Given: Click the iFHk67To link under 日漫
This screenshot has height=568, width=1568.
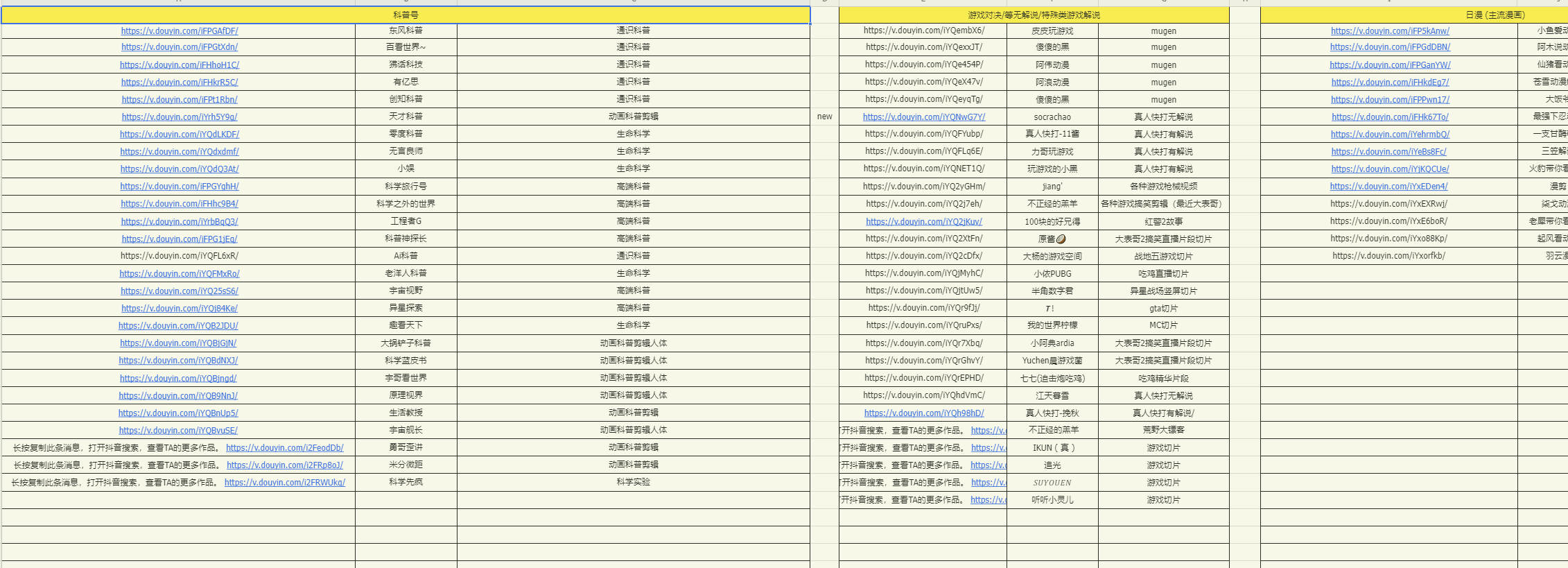Looking at the screenshot, I should click(x=1390, y=117).
